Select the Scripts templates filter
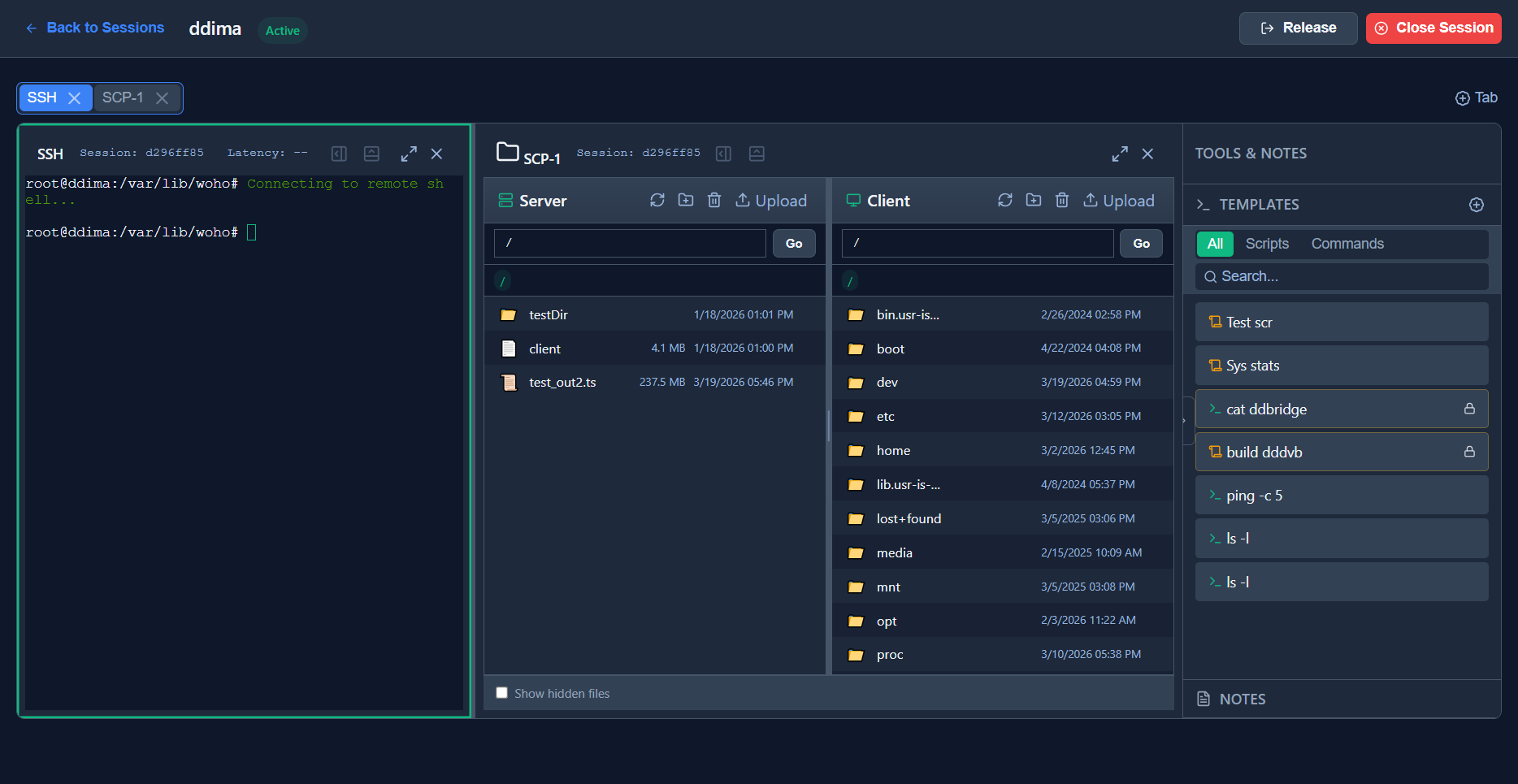The width and height of the screenshot is (1518, 784). click(x=1267, y=244)
